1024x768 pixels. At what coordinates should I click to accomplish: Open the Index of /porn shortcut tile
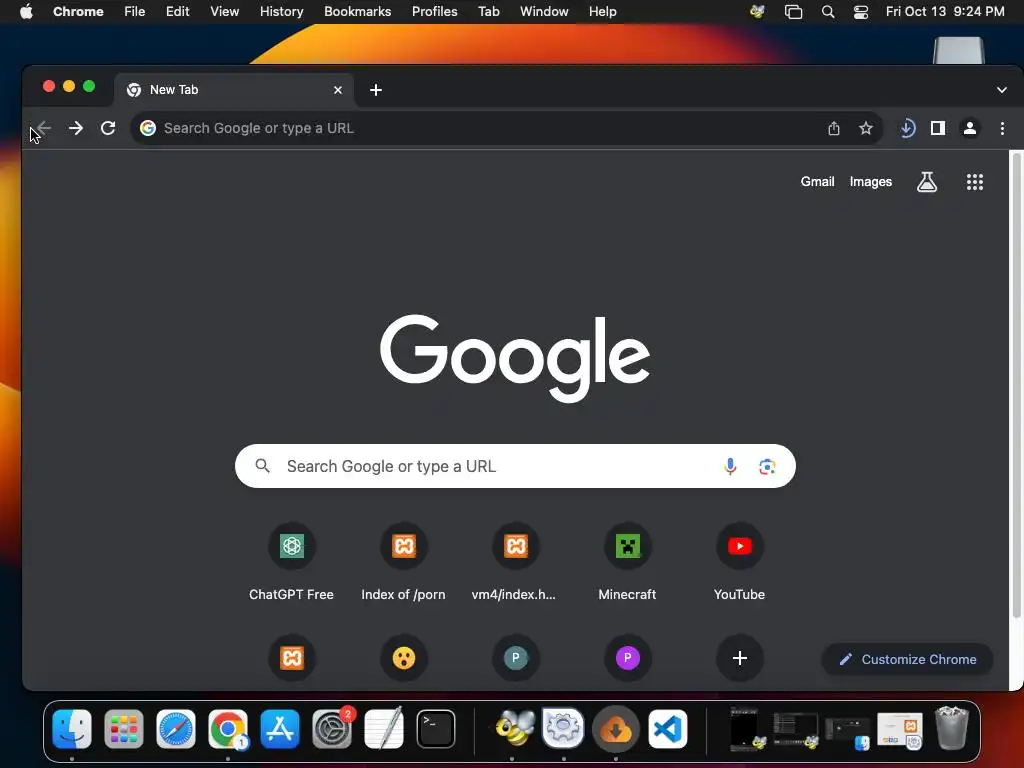tap(404, 562)
